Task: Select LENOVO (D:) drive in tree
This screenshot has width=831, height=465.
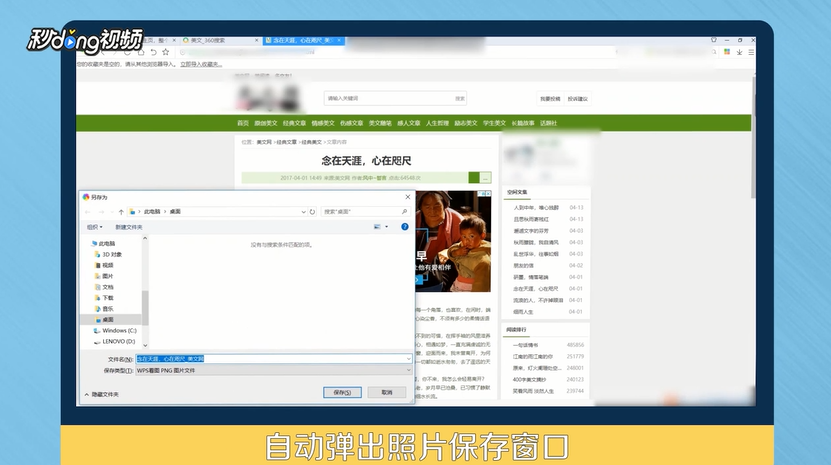Action: click(x=118, y=341)
